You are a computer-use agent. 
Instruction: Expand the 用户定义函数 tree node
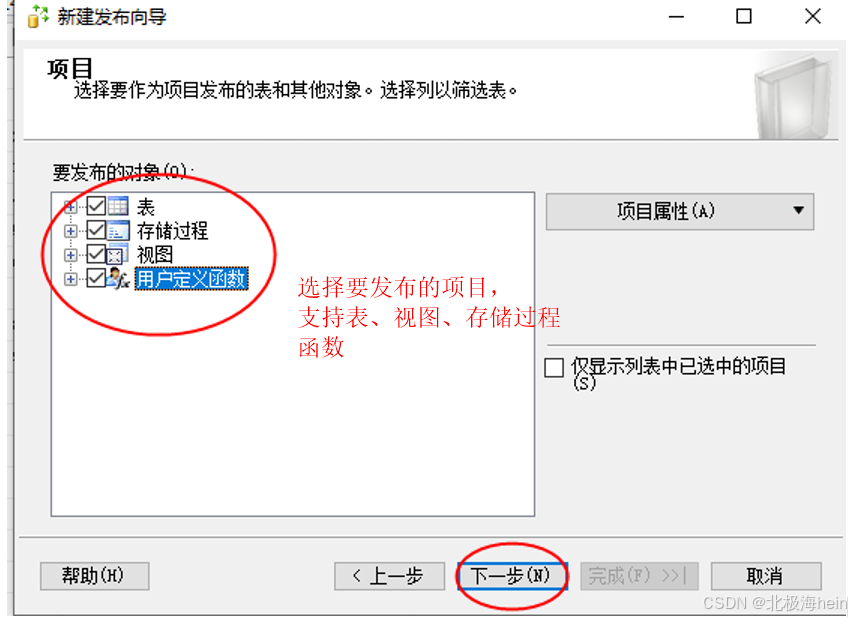70,279
